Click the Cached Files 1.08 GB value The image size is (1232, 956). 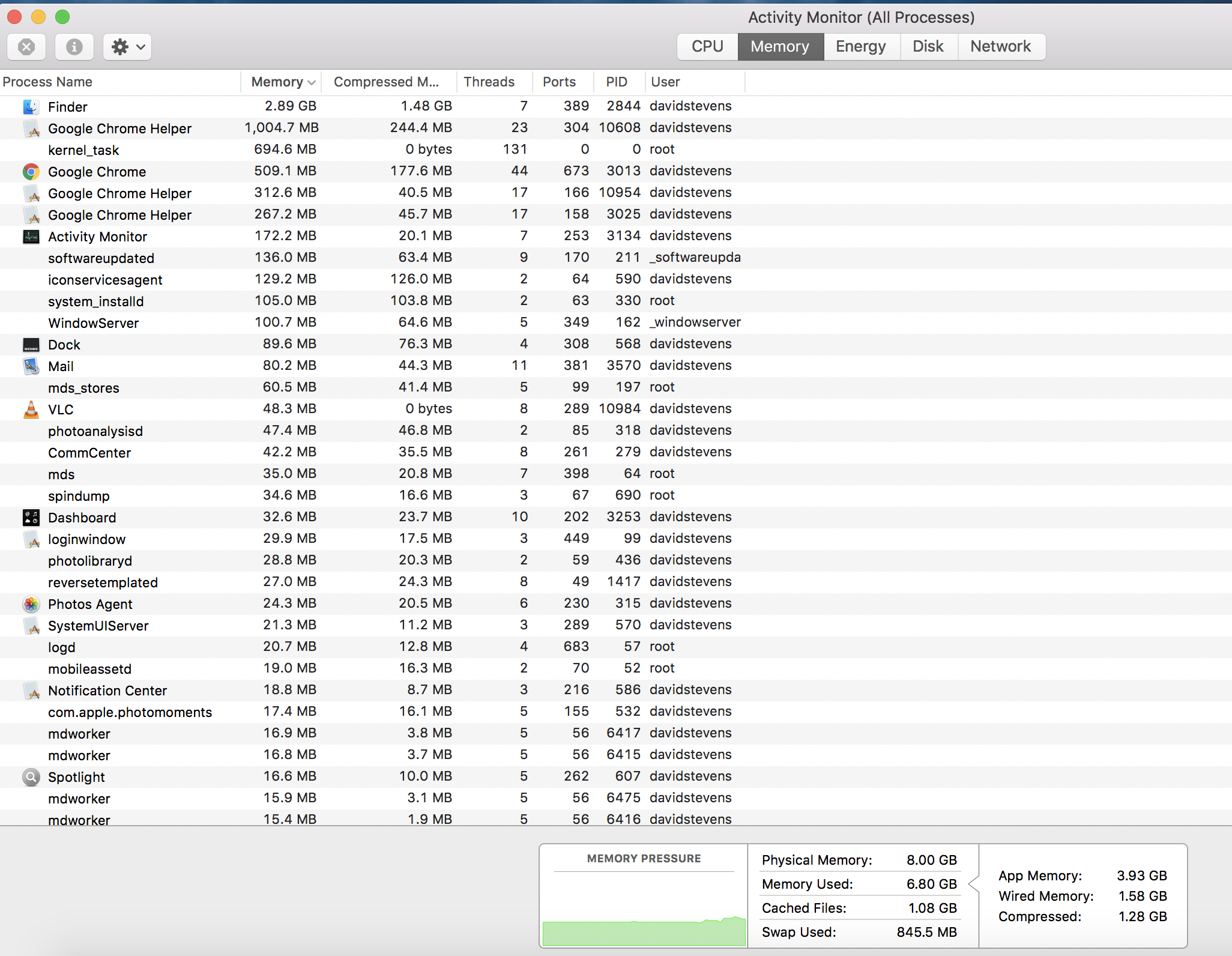coord(932,908)
